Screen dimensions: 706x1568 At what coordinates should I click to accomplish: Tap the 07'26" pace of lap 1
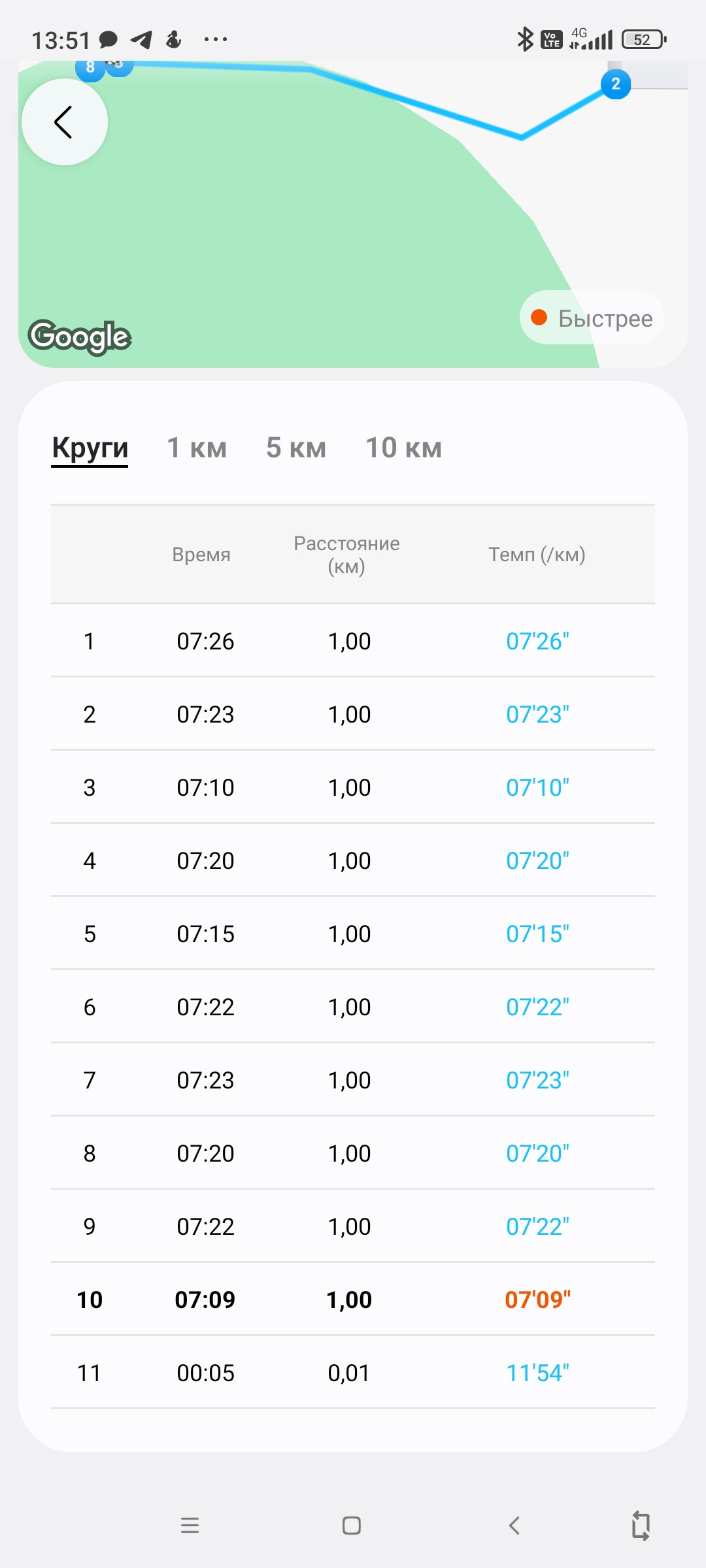pos(538,642)
